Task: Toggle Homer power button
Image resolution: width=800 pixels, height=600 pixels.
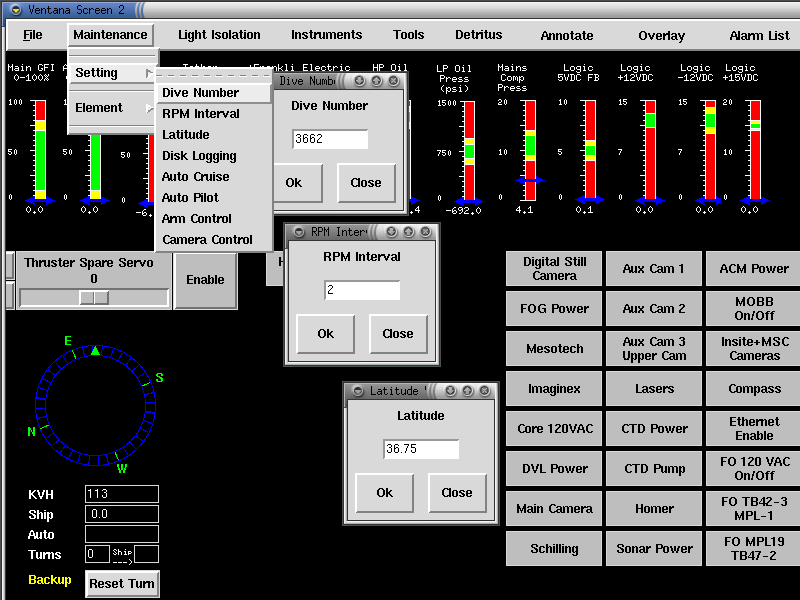Action: [654, 509]
